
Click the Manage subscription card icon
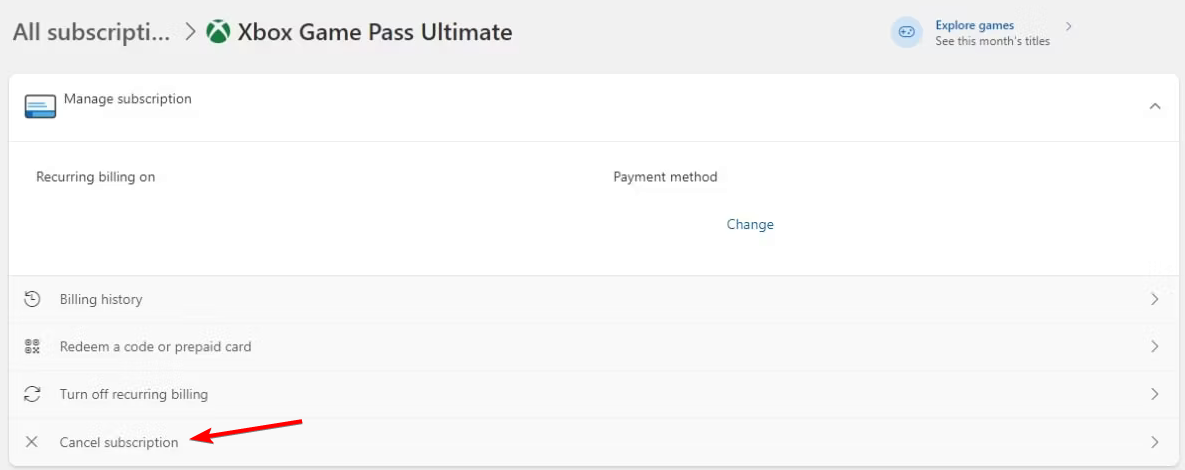tap(40, 107)
